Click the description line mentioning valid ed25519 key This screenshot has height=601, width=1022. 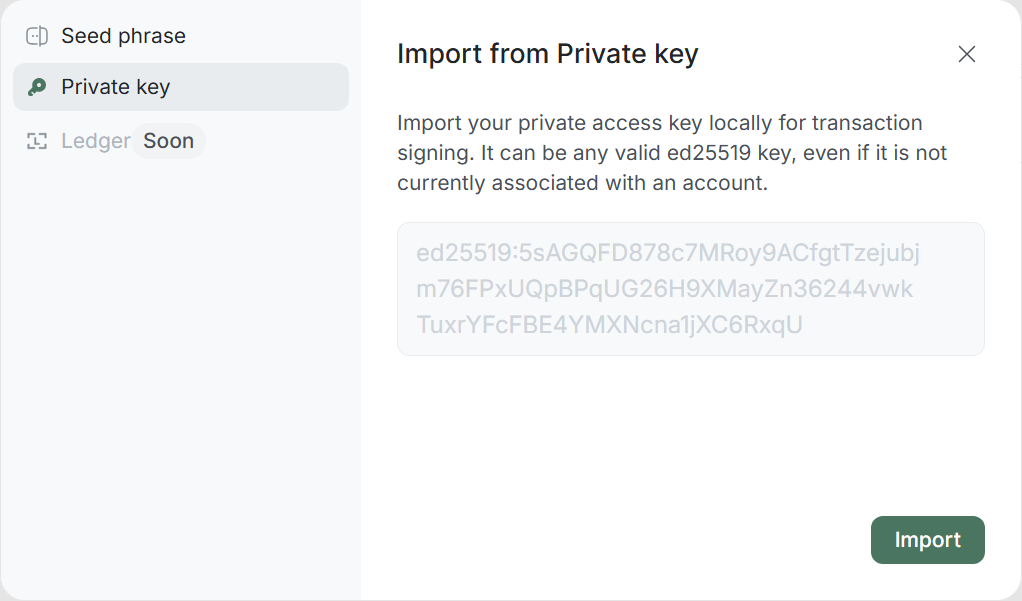[671, 153]
